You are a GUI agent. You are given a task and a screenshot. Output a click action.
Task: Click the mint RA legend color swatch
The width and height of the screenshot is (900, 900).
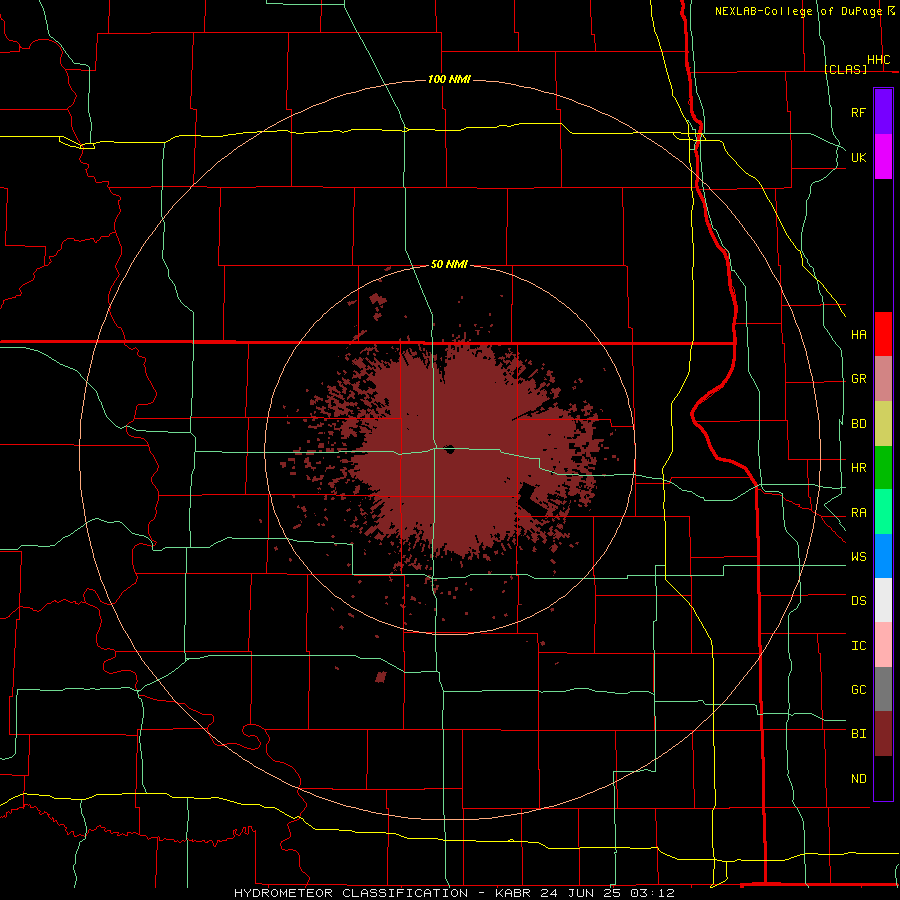pyautogui.click(x=883, y=512)
